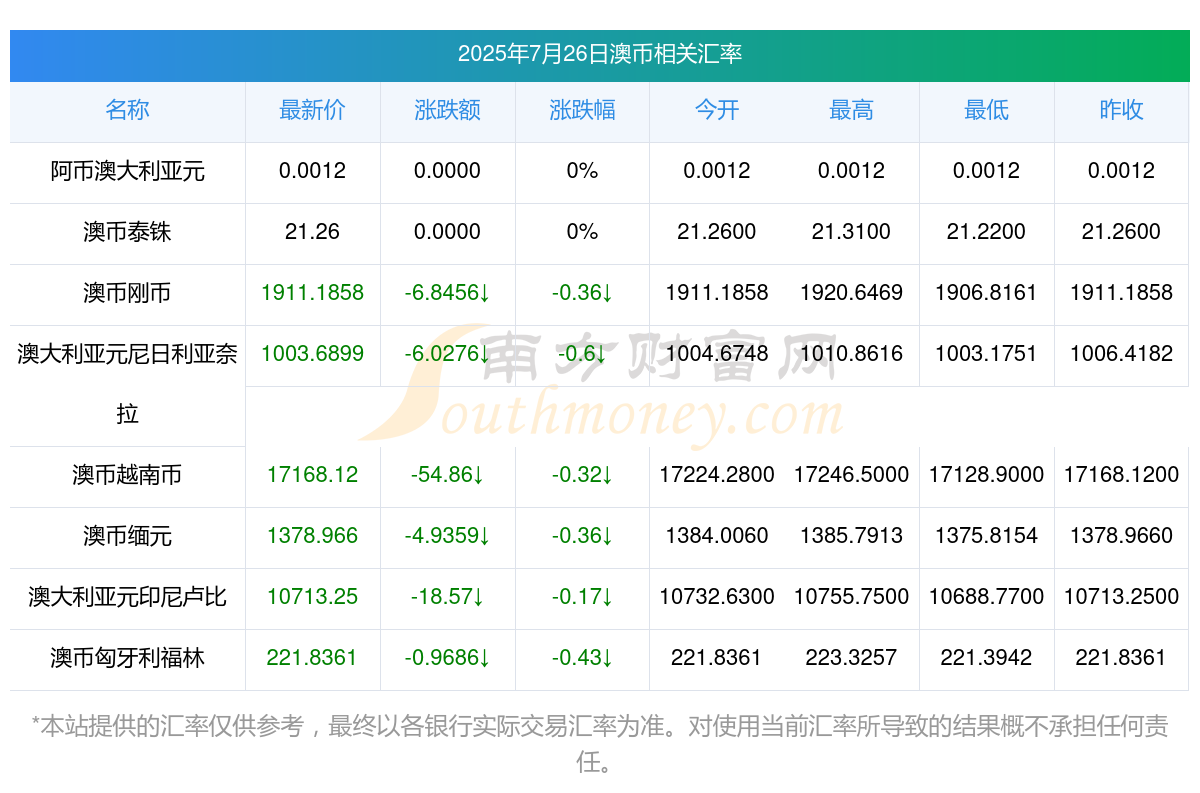Select the change amount -6.0276↓
This screenshot has height=793, width=1200.
pos(447,354)
